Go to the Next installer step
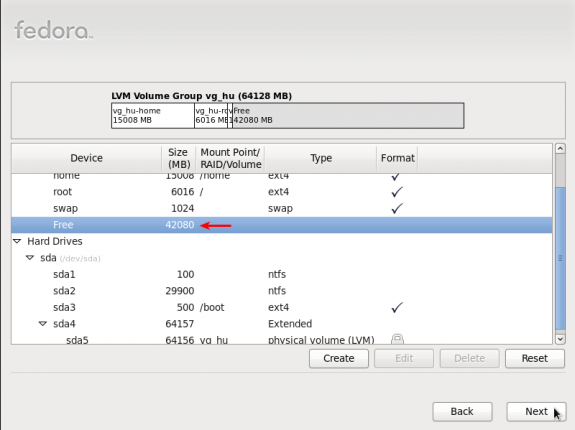The height and width of the screenshot is (430, 575). [536, 411]
